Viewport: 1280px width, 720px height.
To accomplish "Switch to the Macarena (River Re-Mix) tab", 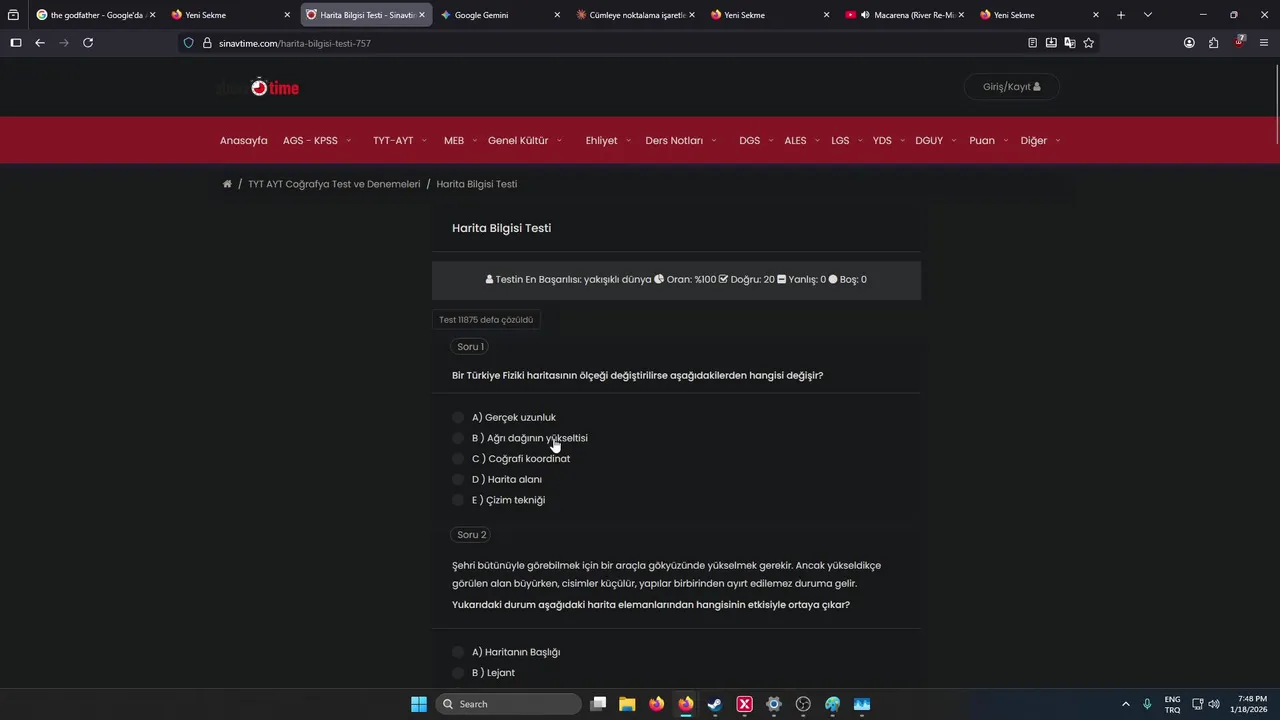I will point(905,15).
